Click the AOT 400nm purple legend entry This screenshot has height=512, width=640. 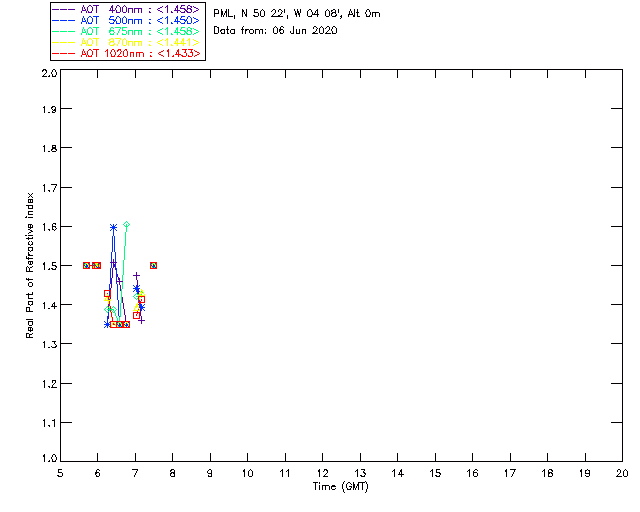coord(126,9)
